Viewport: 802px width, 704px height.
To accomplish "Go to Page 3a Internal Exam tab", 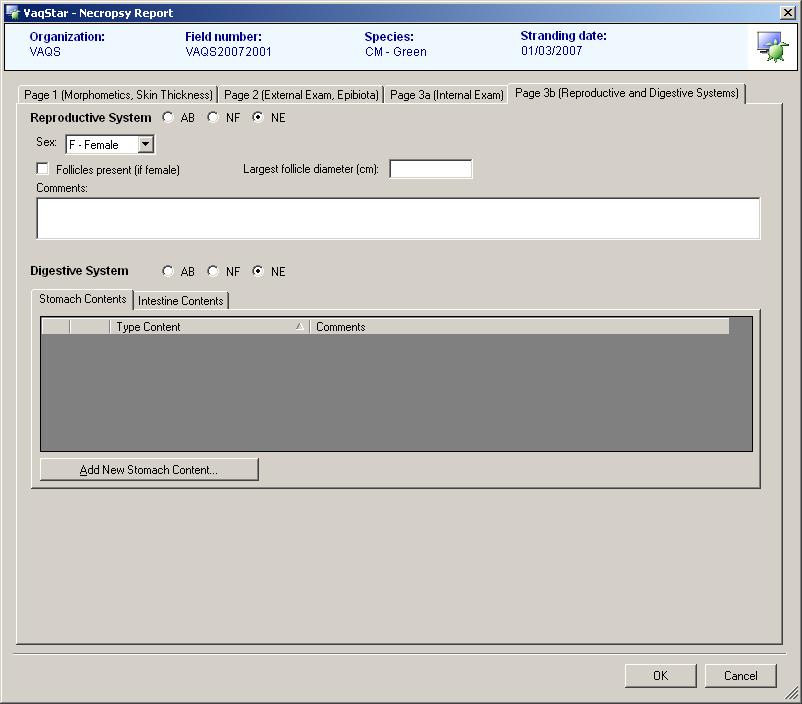I will click(446, 95).
